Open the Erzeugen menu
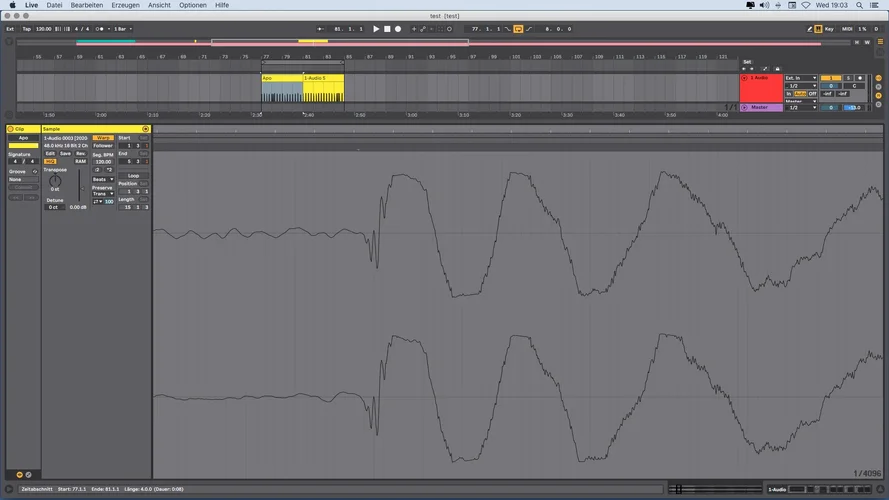Viewport: 889px width, 500px height. (125, 5)
